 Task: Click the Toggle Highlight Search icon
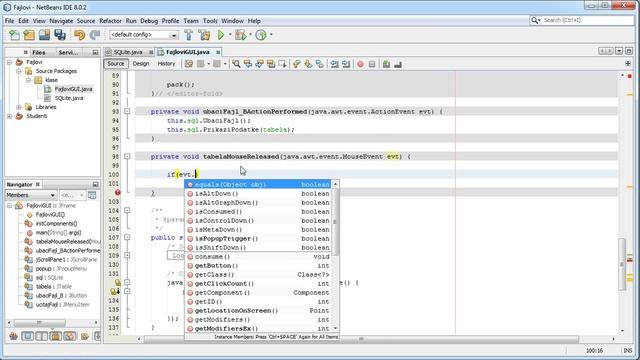point(271,64)
